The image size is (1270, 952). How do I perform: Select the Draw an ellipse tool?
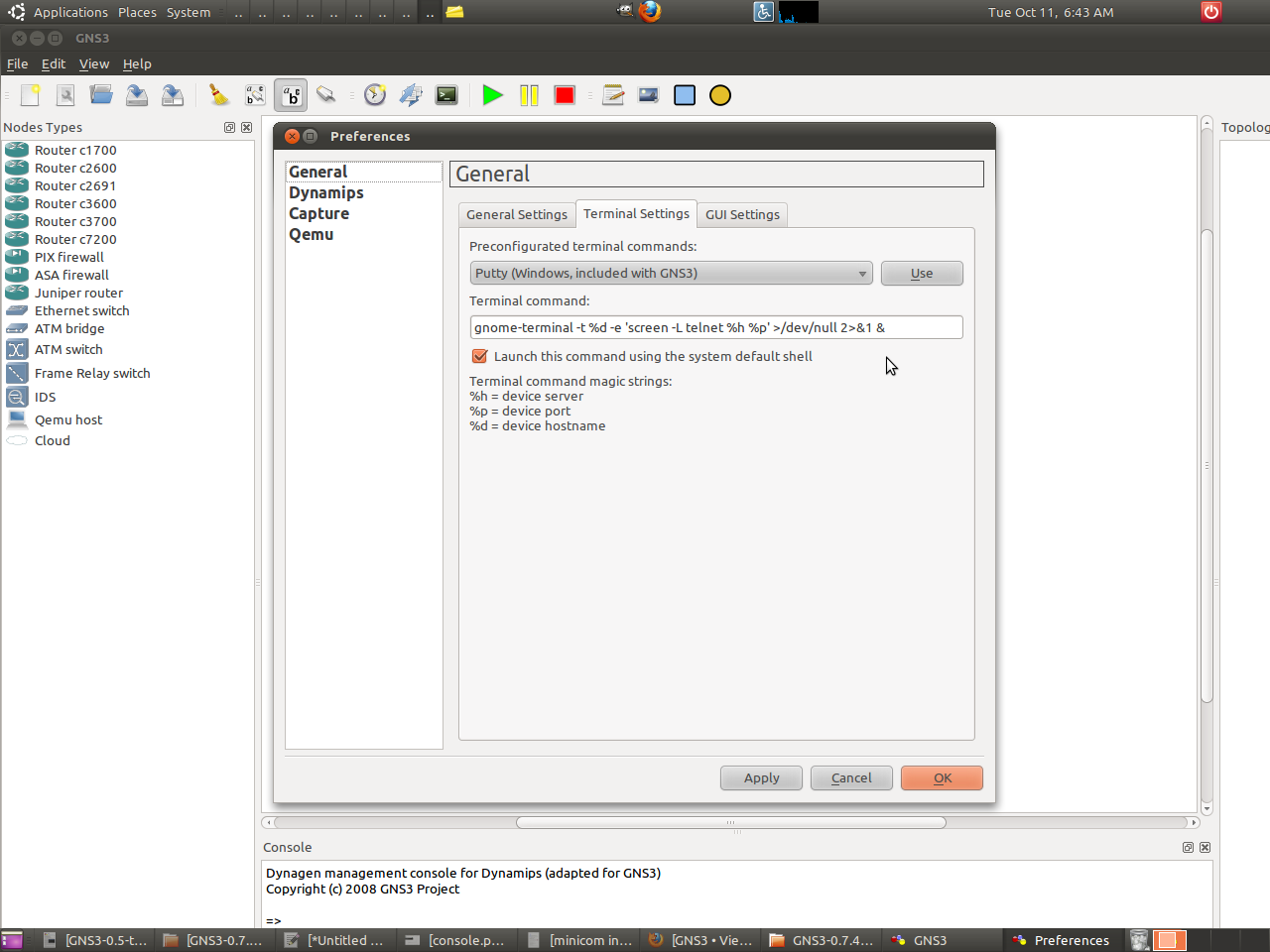click(720, 95)
